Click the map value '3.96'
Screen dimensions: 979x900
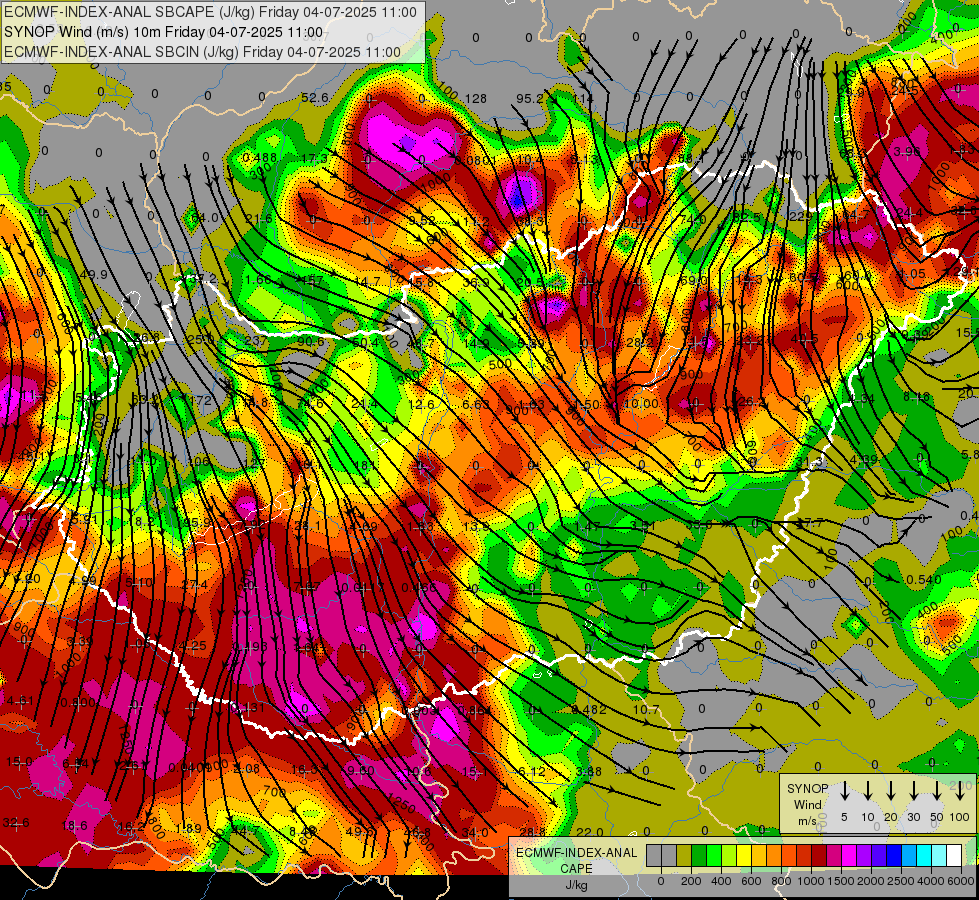click(x=907, y=151)
